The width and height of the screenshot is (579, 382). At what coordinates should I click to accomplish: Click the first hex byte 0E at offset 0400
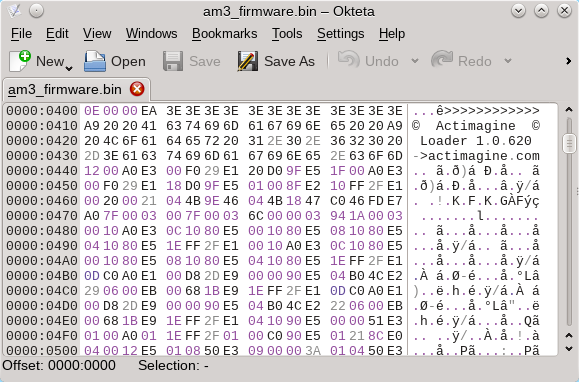[92, 111]
